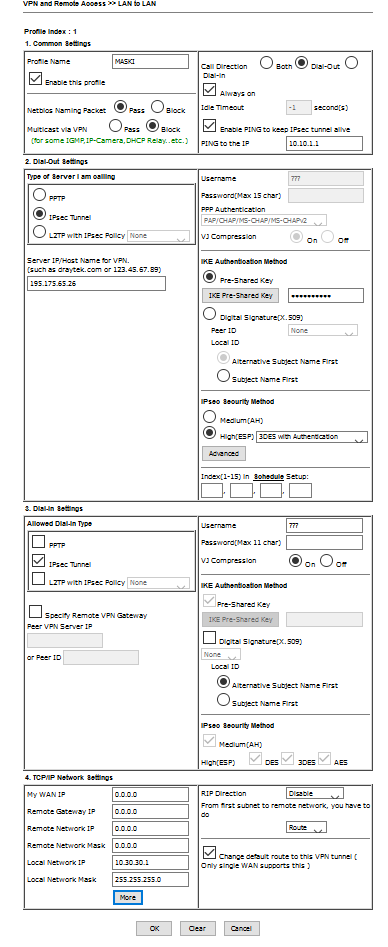Select PPTP as dial-out server type

[39, 194]
